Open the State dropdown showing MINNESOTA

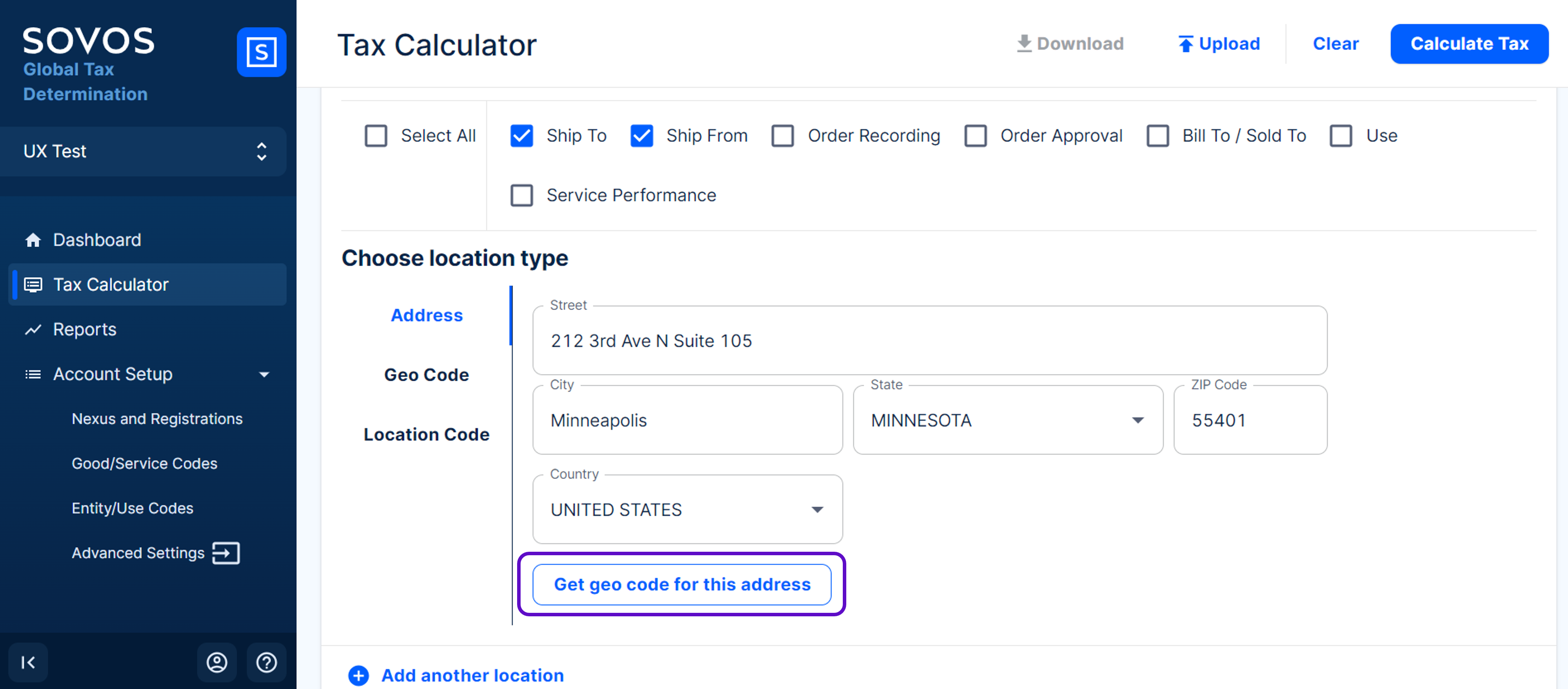[x=1008, y=421]
